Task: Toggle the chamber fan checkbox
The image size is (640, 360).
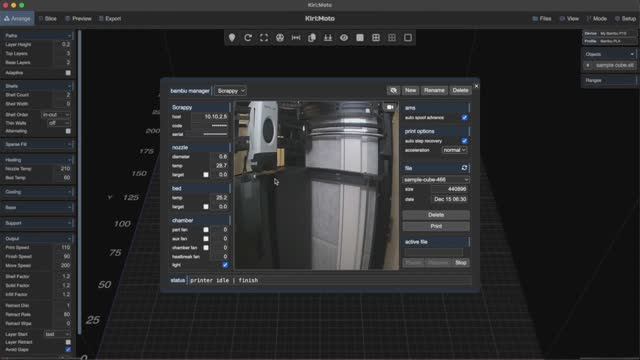Action: coord(206,248)
